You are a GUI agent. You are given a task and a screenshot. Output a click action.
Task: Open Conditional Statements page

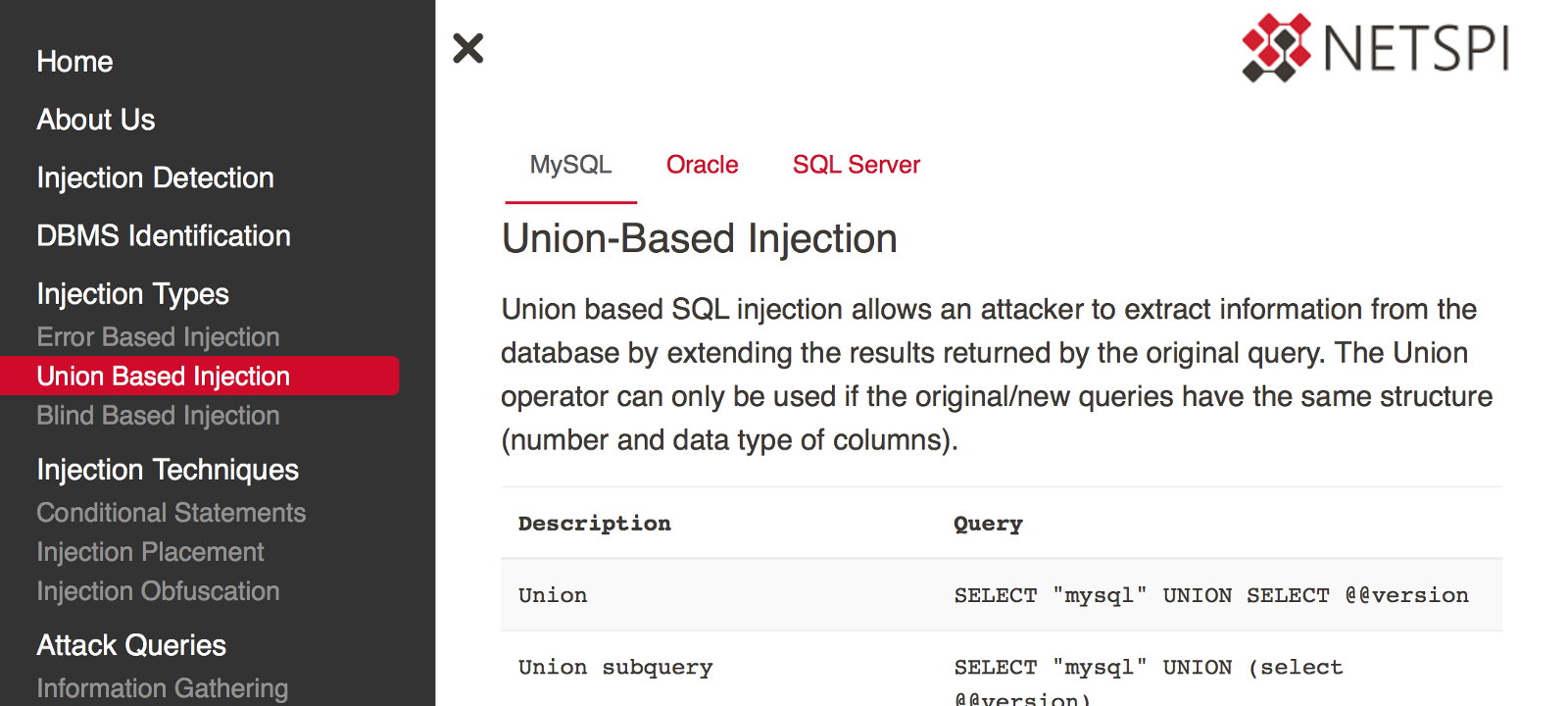coord(171,513)
